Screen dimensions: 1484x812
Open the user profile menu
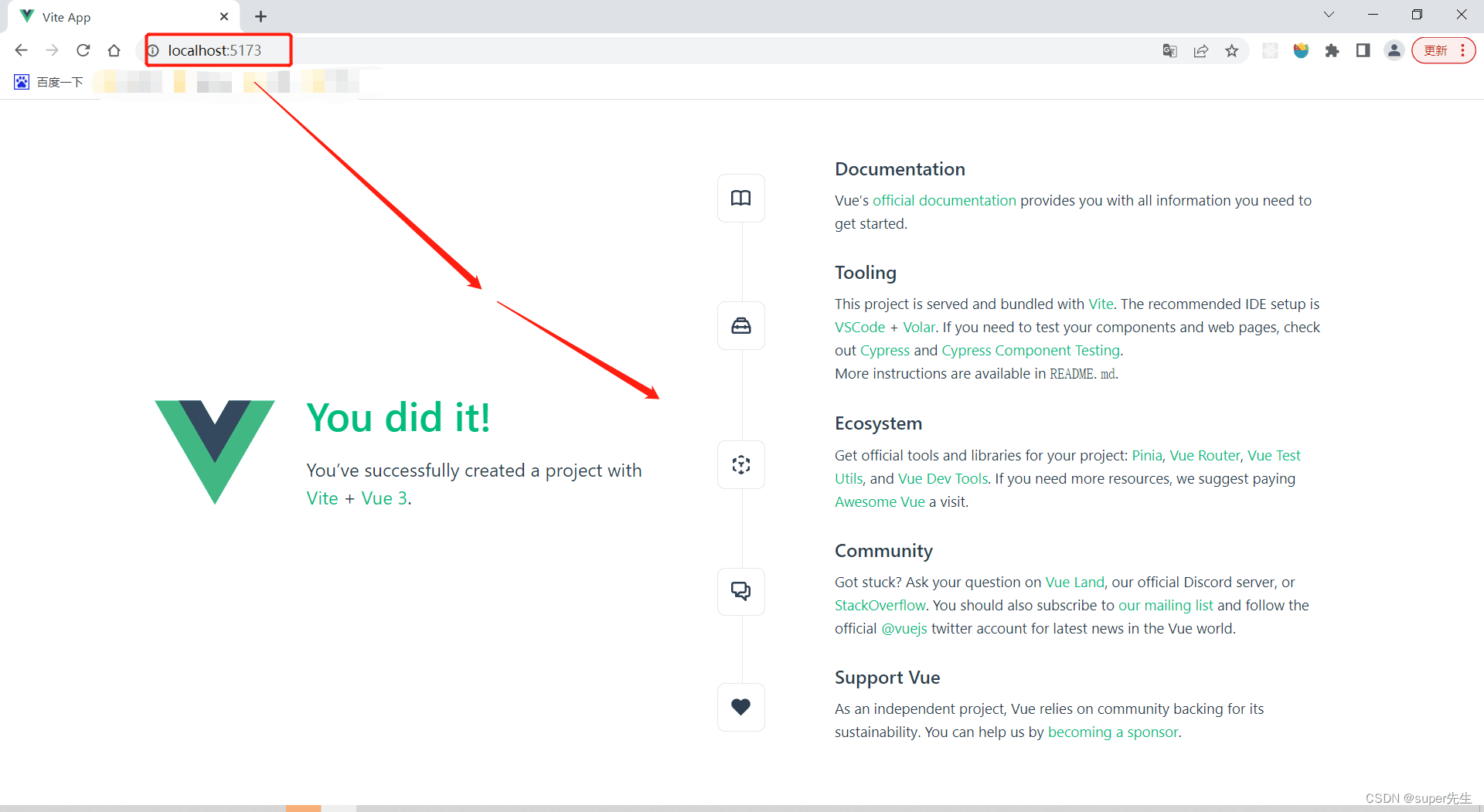(1394, 51)
